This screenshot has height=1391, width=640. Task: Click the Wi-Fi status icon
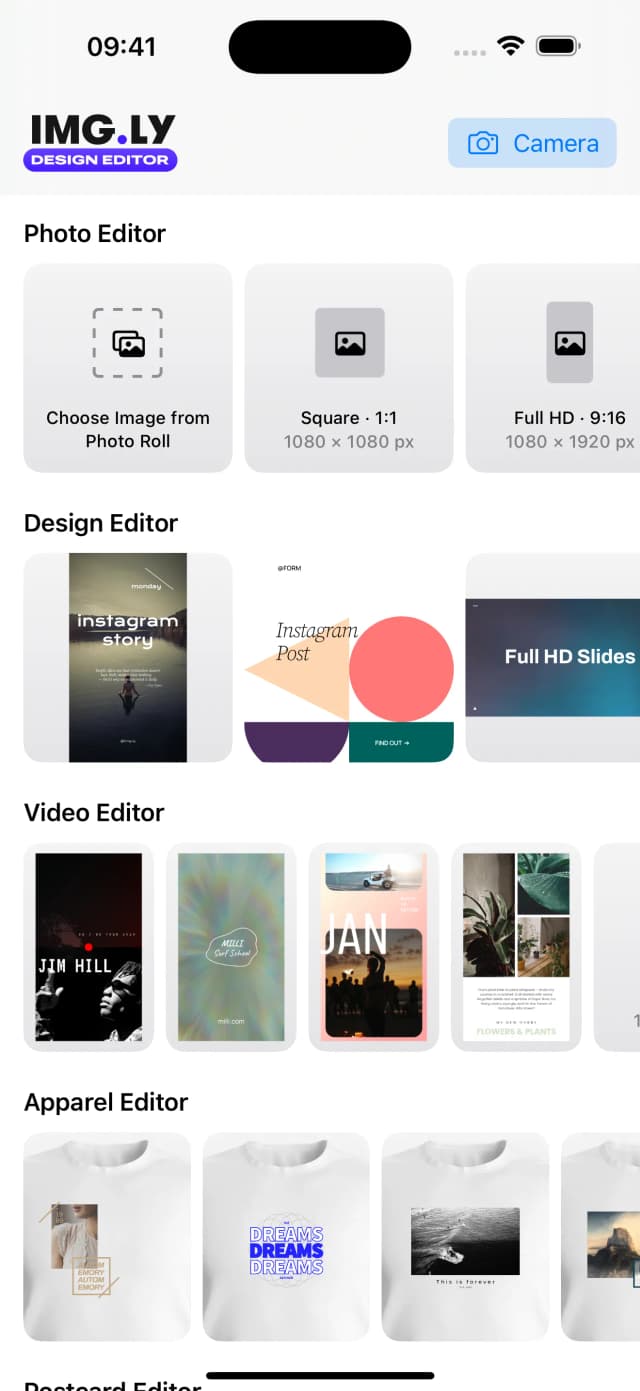[x=512, y=46]
